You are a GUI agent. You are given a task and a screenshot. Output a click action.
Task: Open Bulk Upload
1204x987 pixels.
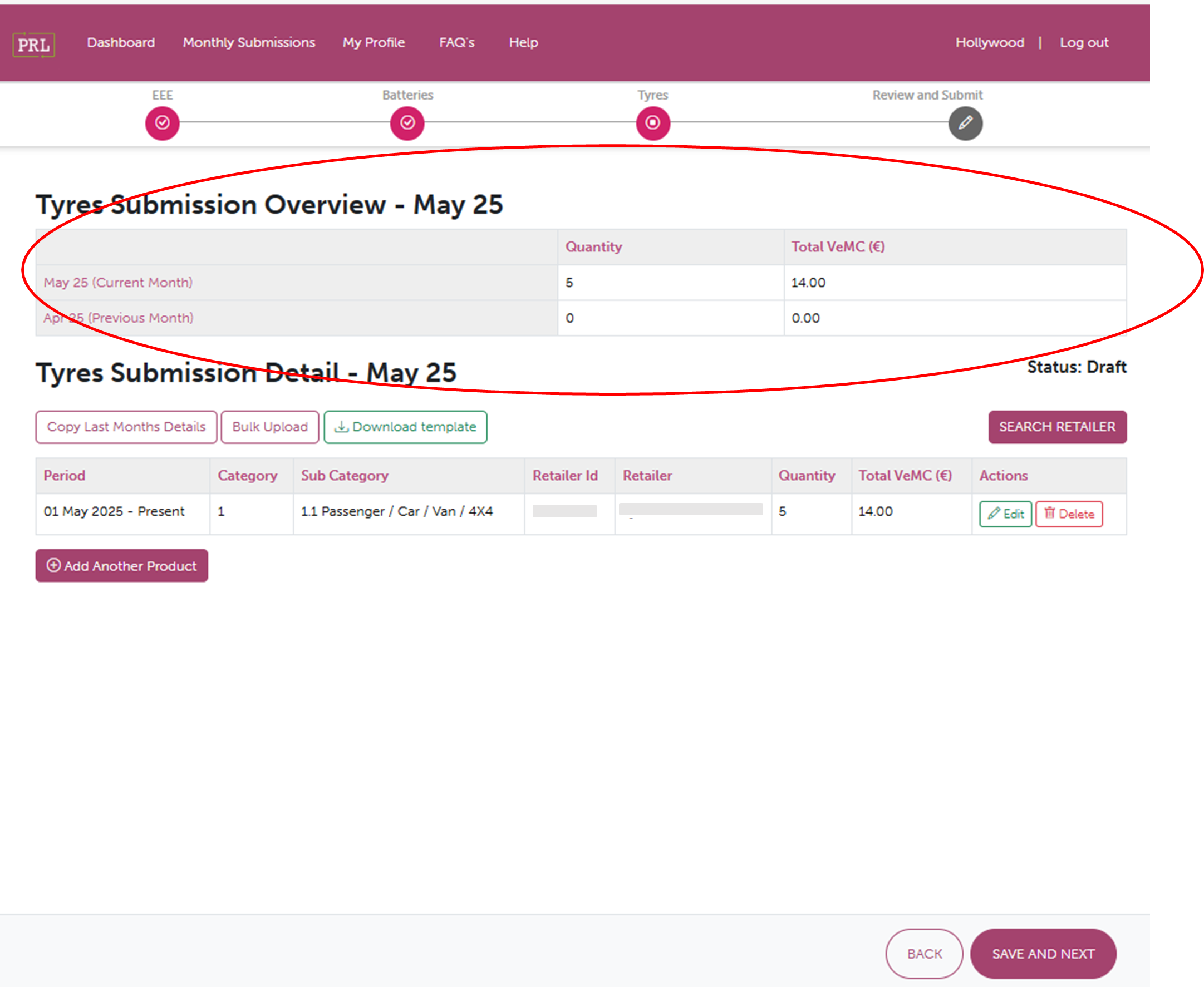[269, 427]
